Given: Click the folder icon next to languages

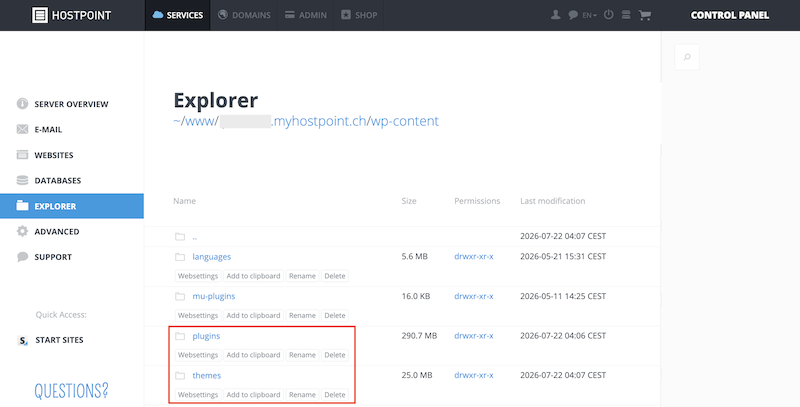Looking at the screenshot, I should (180, 257).
